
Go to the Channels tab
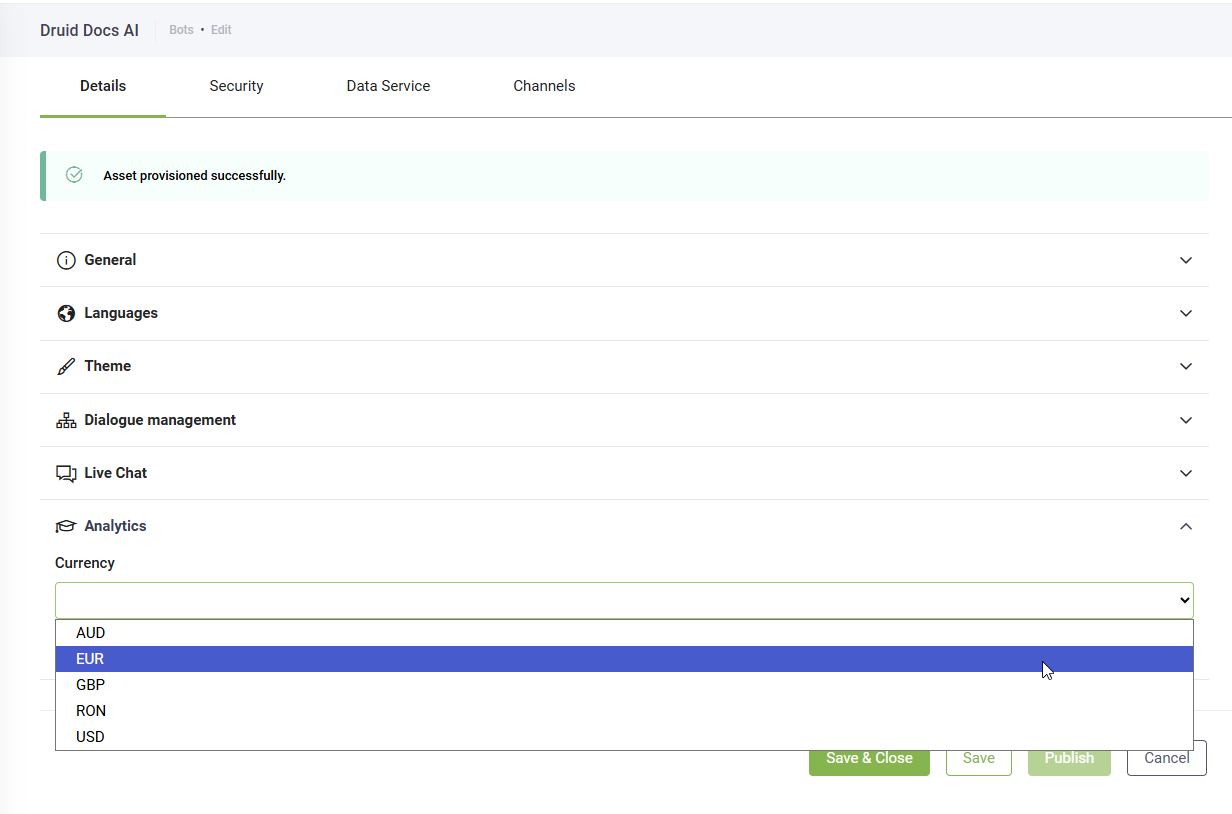pyautogui.click(x=544, y=86)
